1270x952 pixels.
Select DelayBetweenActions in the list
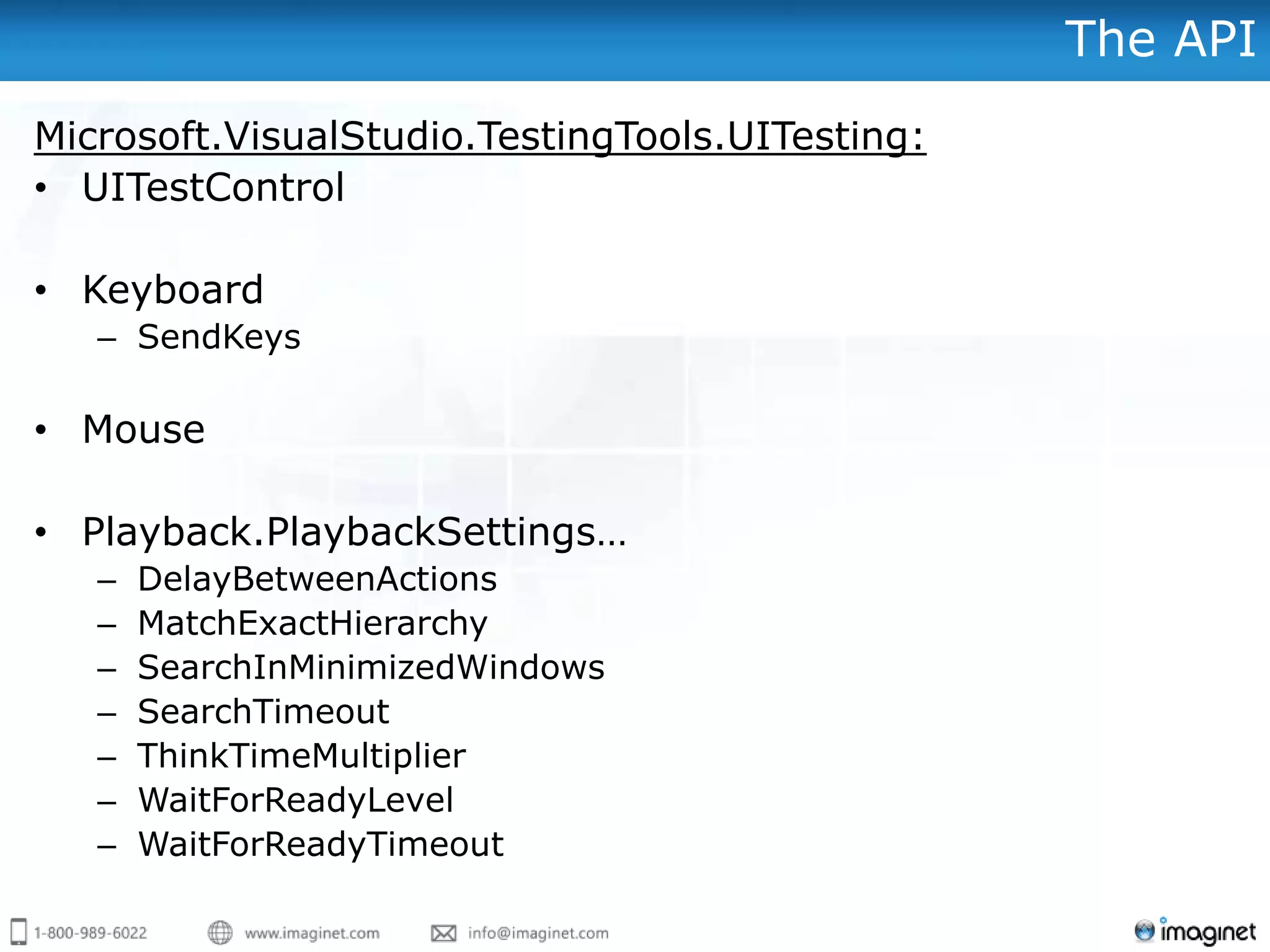coord(317,580)
